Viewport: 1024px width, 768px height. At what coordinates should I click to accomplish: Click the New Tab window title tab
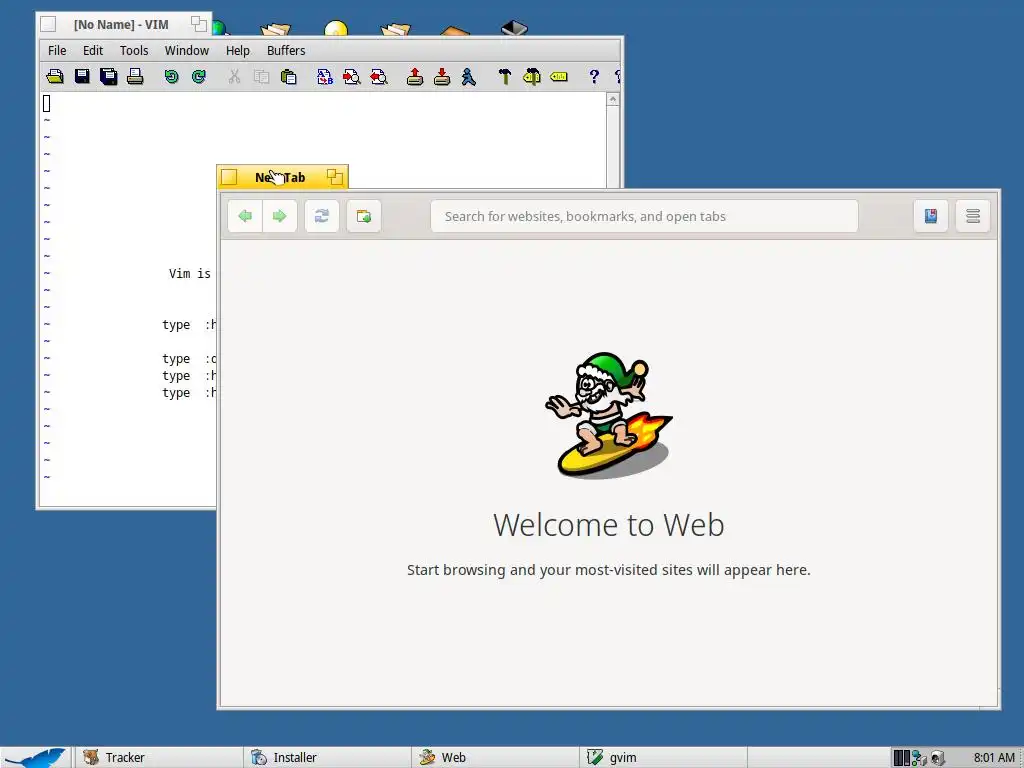click(280, 177)
